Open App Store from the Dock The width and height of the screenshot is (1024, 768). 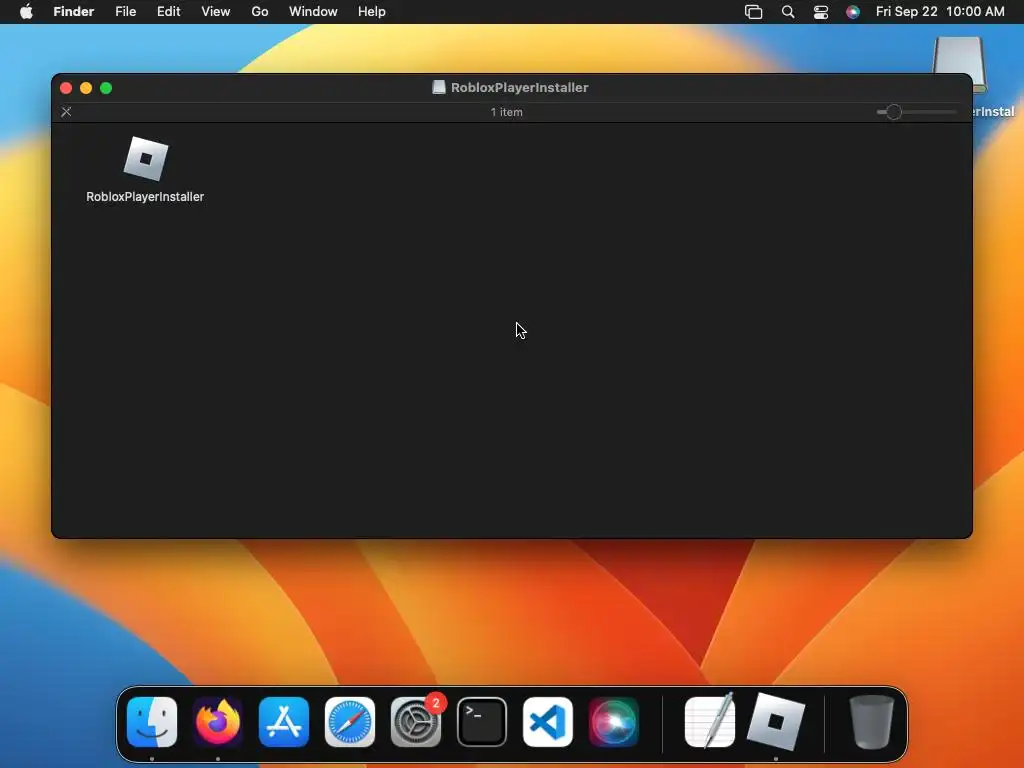tap(284, 722)
